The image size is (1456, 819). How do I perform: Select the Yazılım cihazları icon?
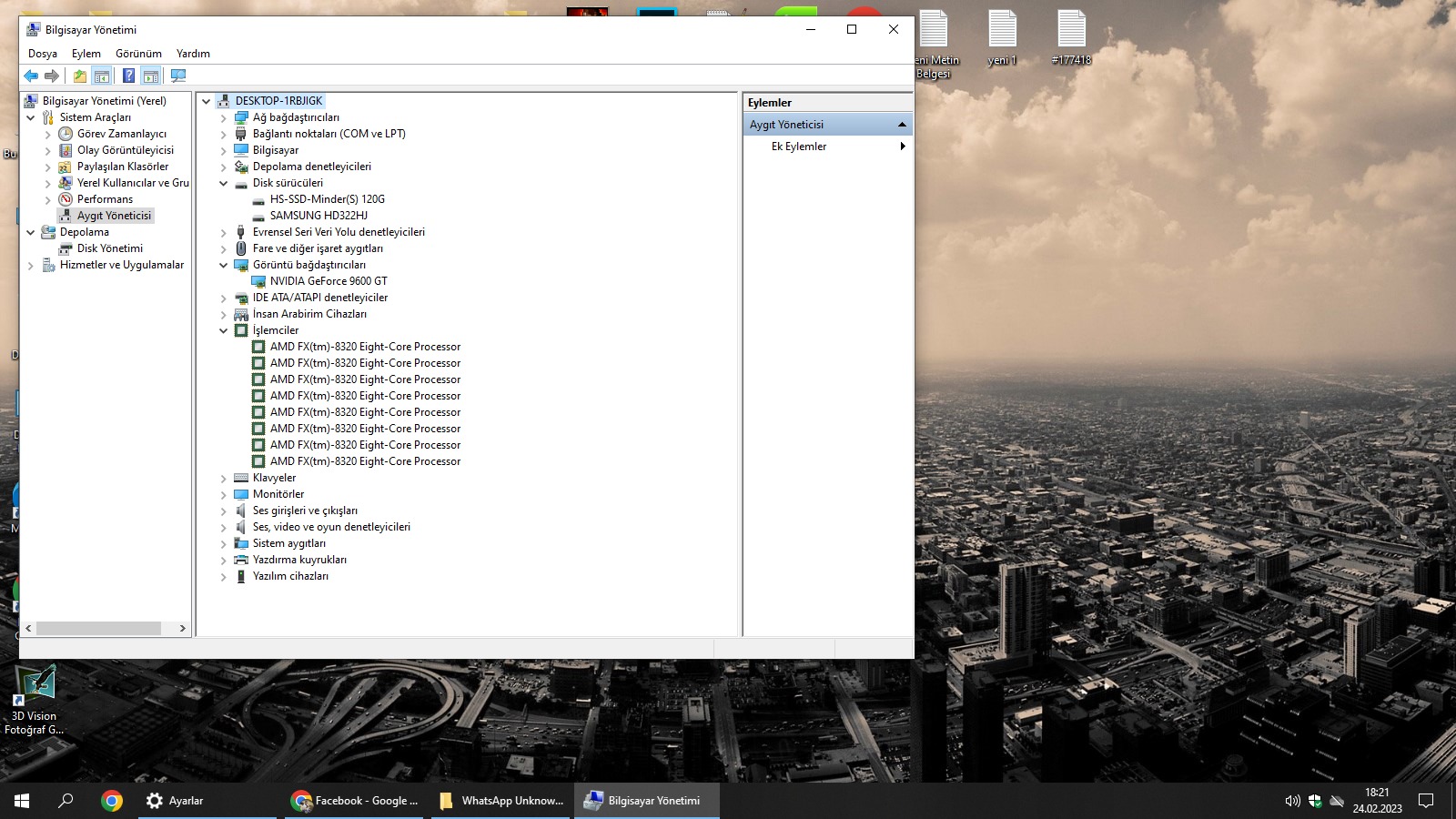pos(241,576)
